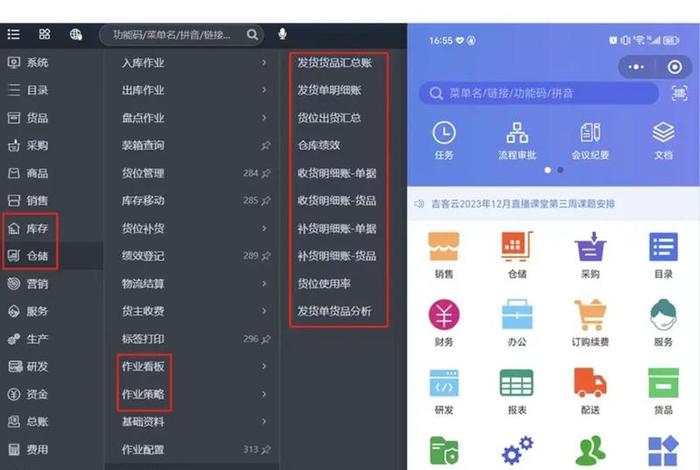Open the 吉客云2023年12月直播课堂 announcement

click(x=522, y=204)
